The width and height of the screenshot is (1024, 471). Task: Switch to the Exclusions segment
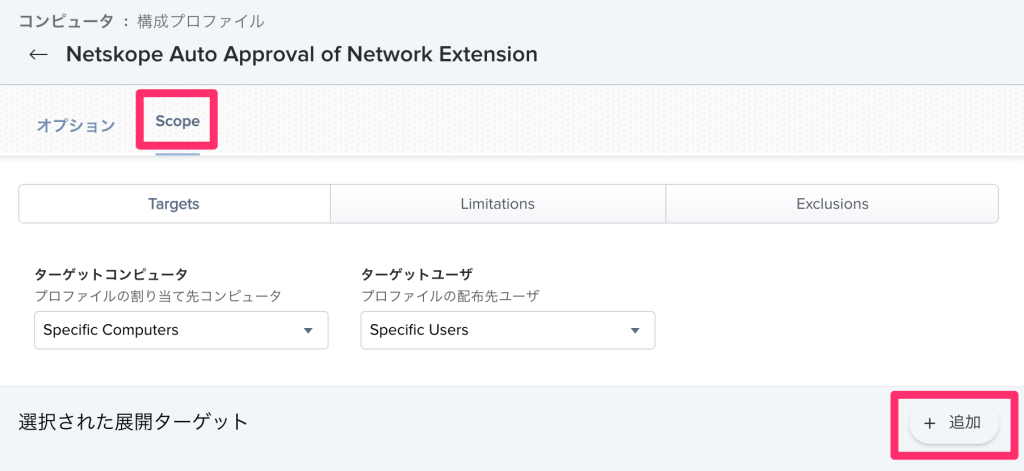coord(832,204)
